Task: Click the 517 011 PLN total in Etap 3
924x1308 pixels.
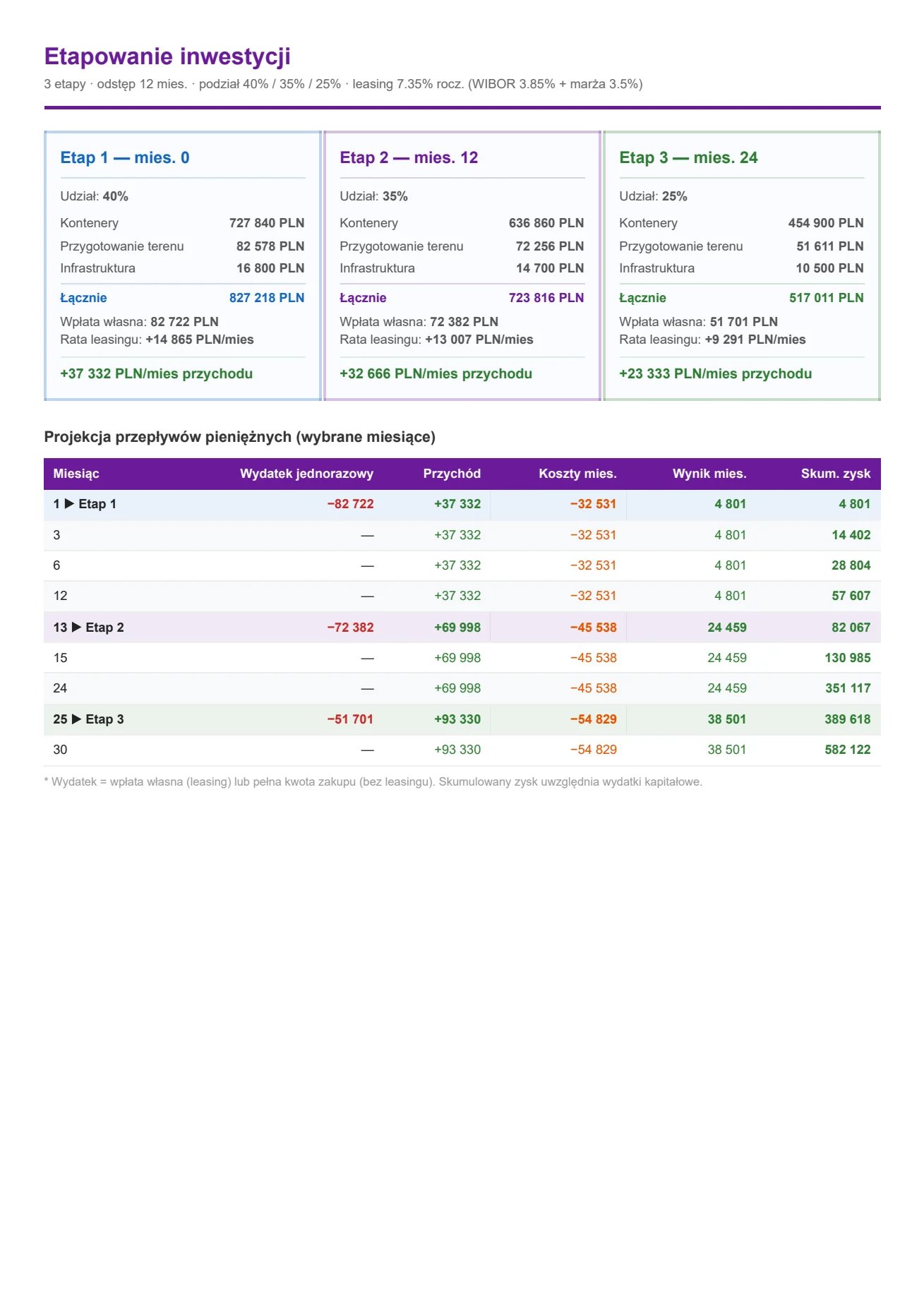Action: point(826,298)
